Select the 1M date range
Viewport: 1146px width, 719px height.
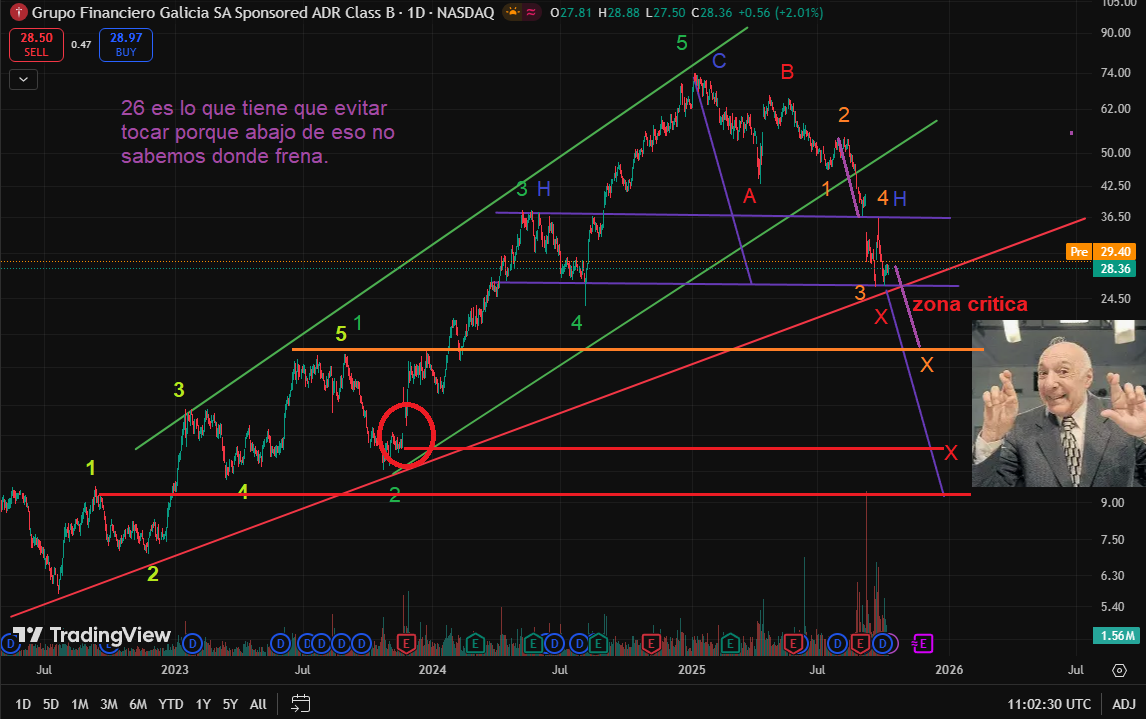(80, 704)
